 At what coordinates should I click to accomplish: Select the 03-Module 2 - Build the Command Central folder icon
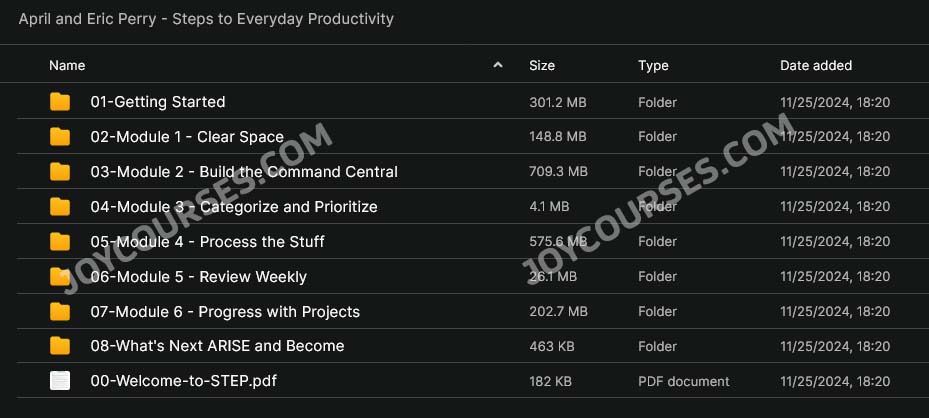[60, 172]
